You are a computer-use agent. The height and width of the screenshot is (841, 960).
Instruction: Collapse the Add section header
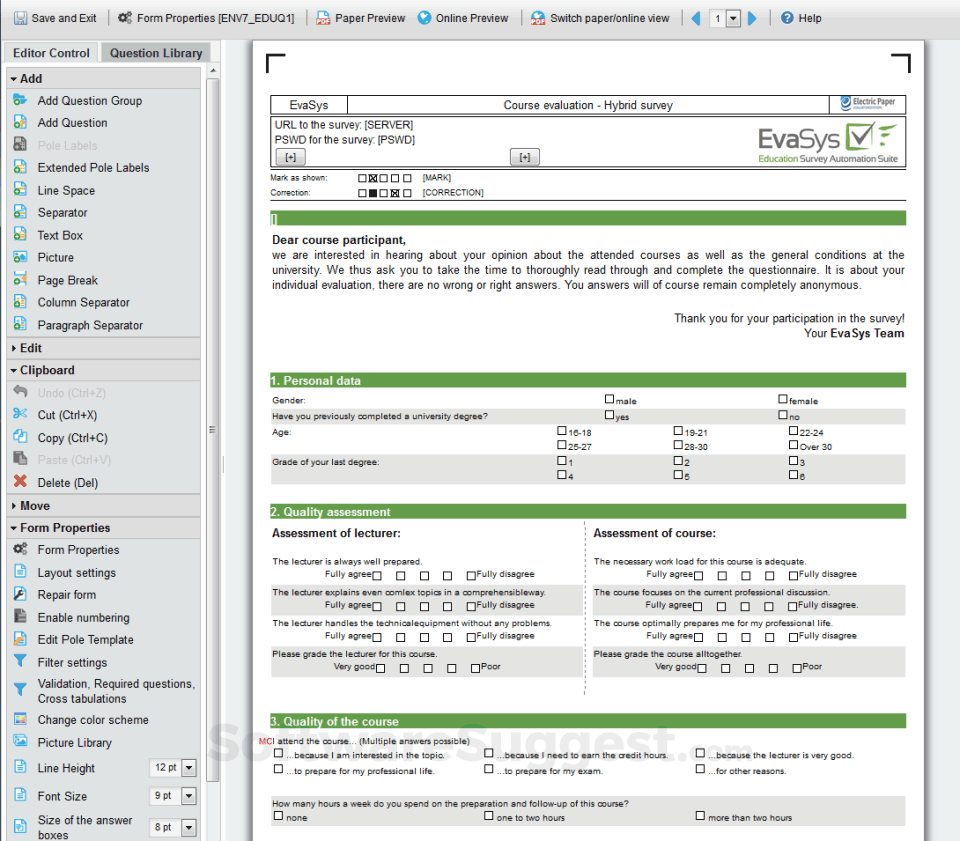[x=30, y=78]
